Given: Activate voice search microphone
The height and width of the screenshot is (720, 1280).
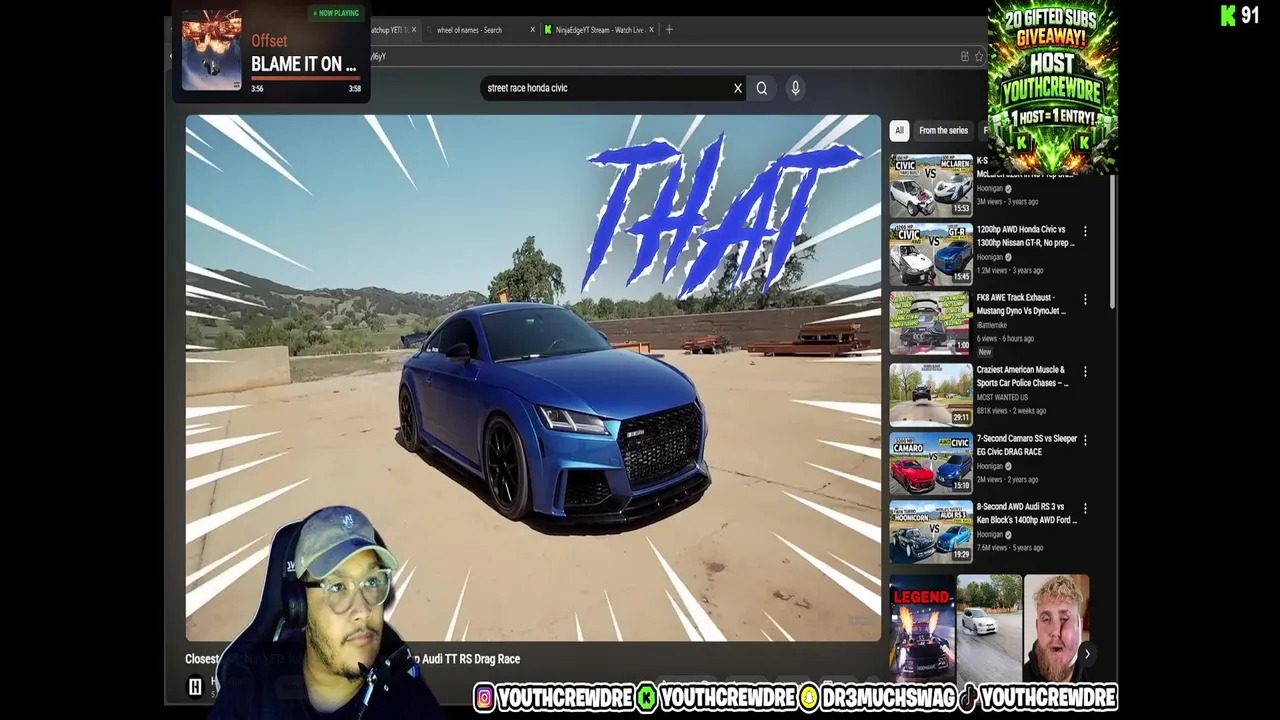Looking at the screenshot, I should click(x=796, y=88).
